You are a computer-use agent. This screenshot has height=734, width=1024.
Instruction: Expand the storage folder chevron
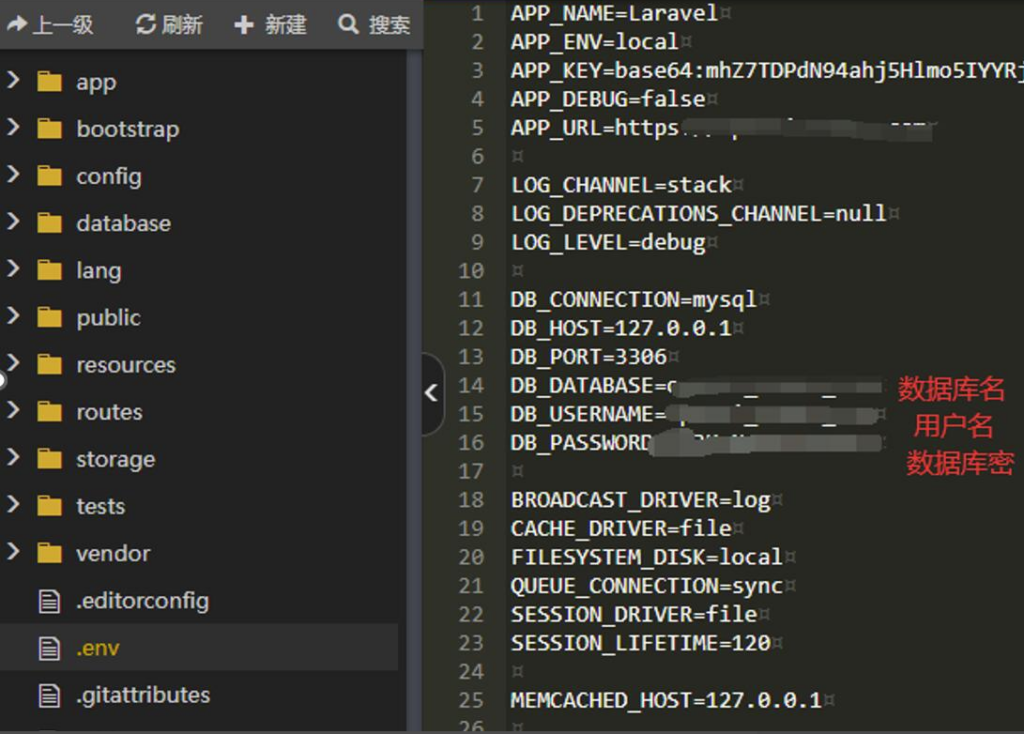coord(13,458)
